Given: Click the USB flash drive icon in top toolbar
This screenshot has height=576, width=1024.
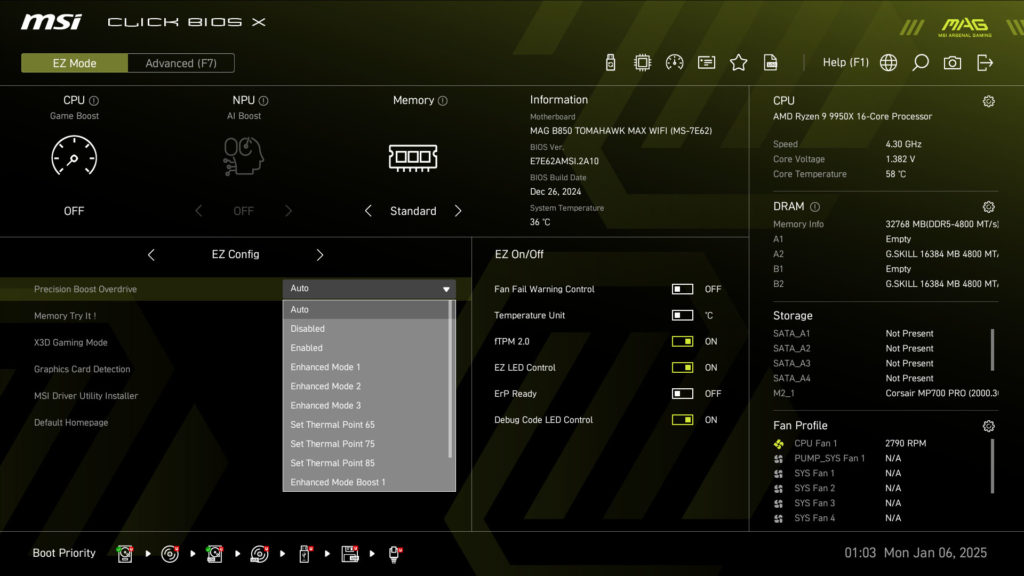Looking at the screenshot, I should pos(610,62).
